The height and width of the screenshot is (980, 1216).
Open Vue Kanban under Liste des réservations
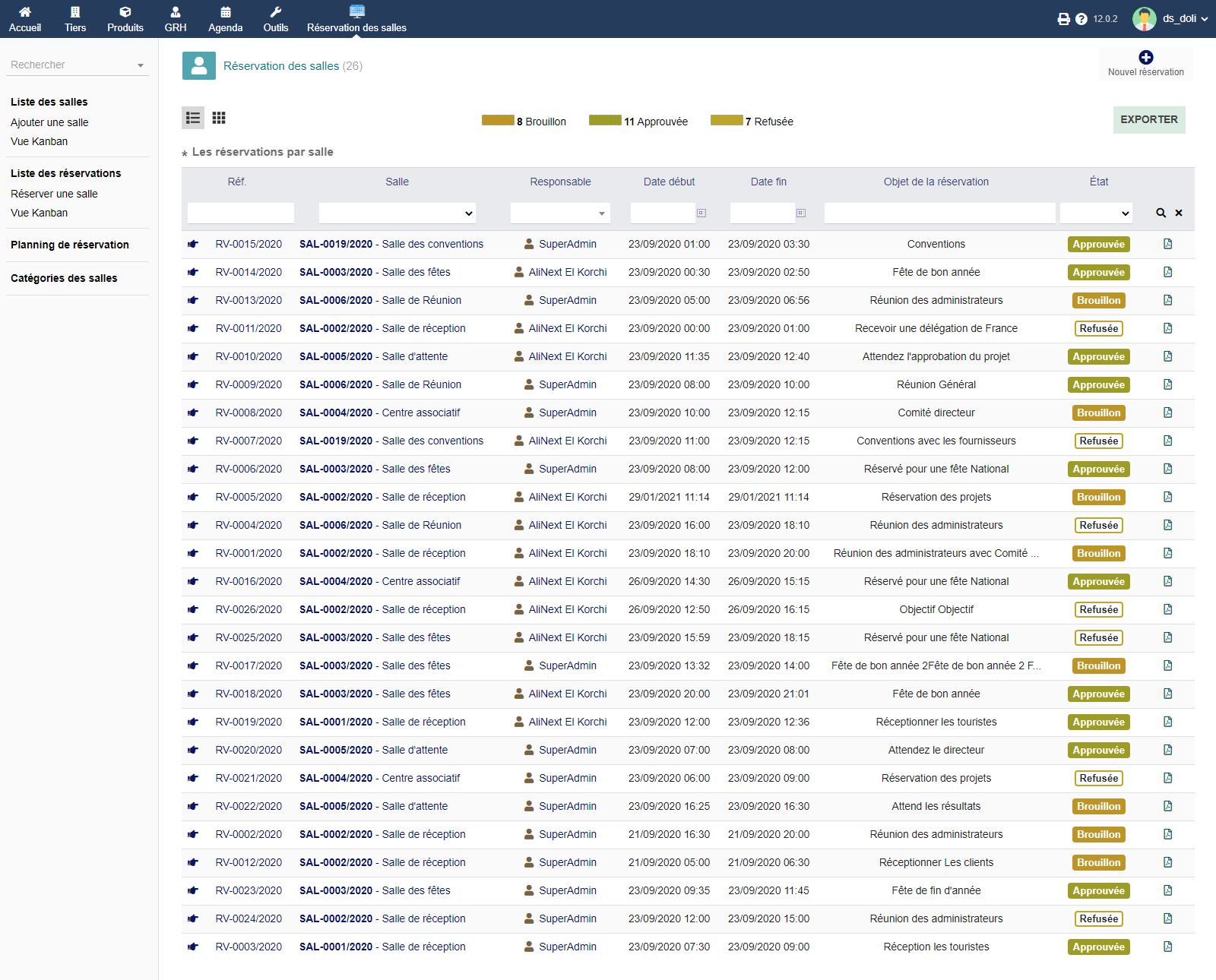pos(40,213)
